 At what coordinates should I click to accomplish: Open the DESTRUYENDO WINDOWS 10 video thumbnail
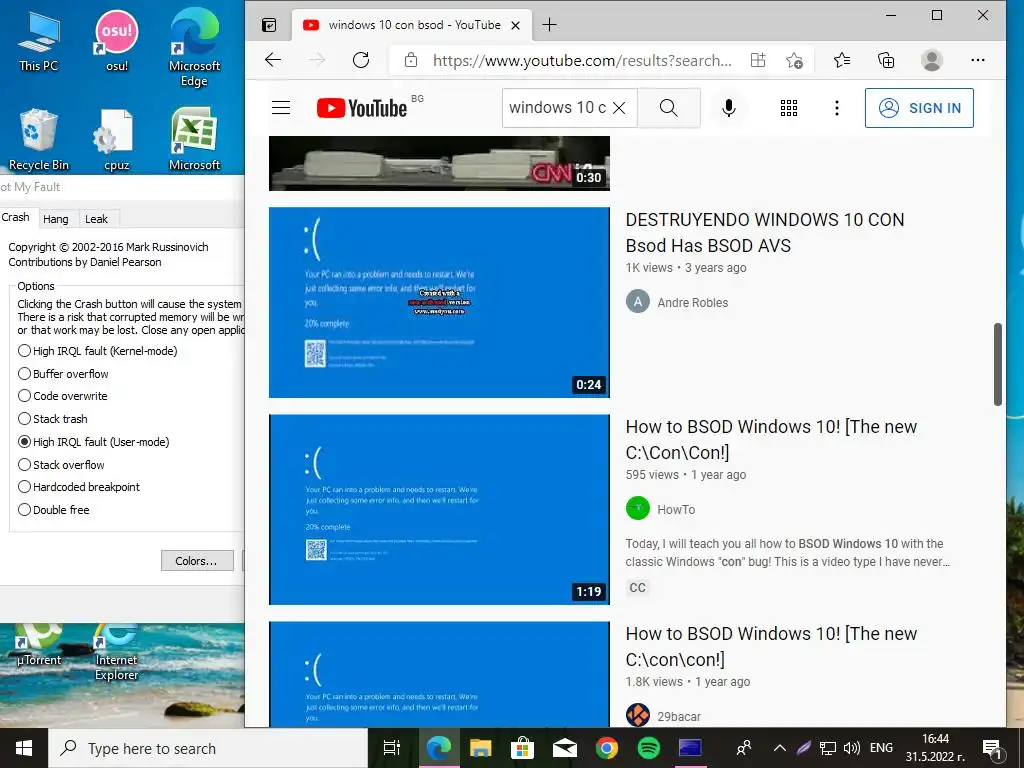pos(440,302)
